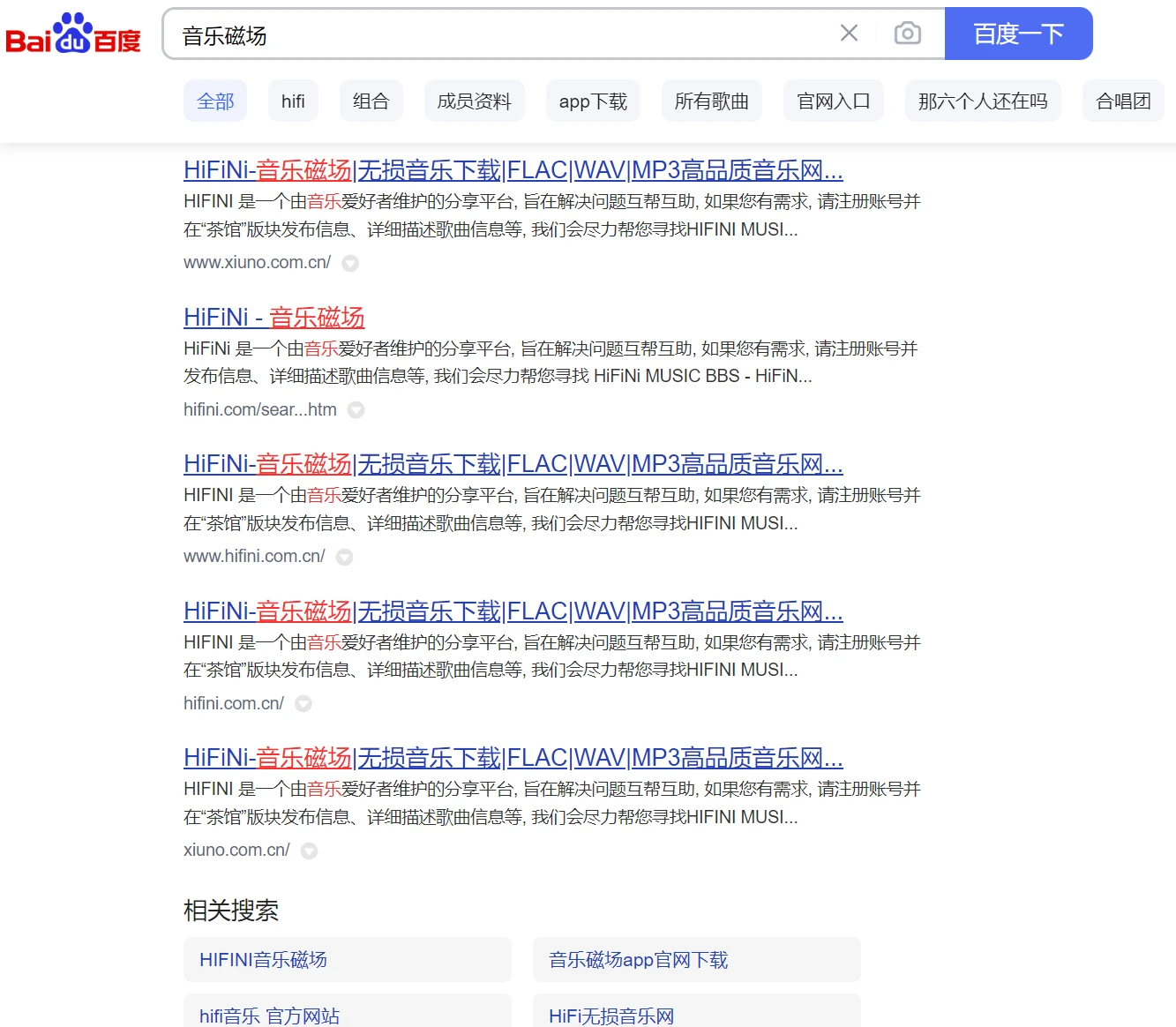Open the HiFiNi - 音乐磁场 result link
Screen dimensions: 1176x1027
tap(274, 317)
